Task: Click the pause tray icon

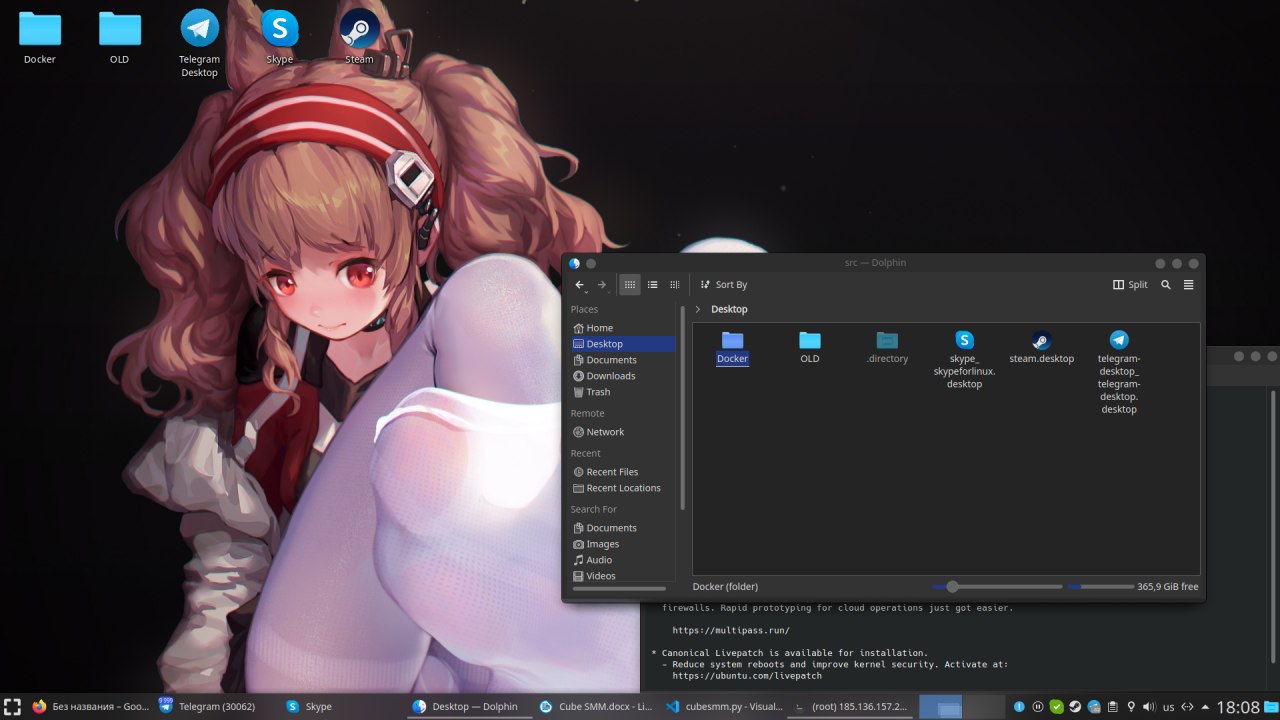Action: tap(1038, 707)
